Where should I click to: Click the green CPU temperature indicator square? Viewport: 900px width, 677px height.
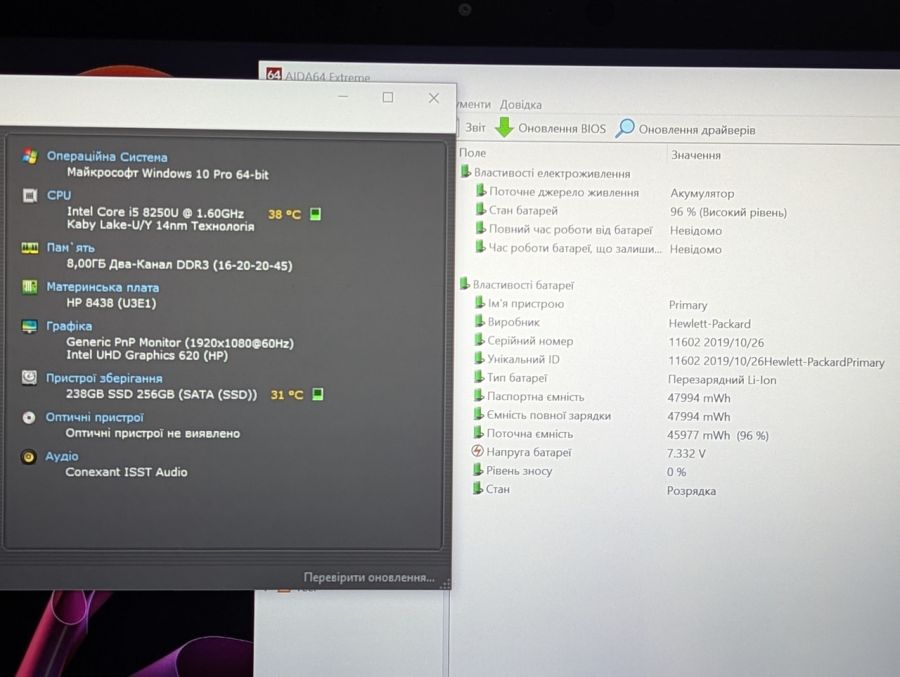pyautogui.click(x=315, y=214)
